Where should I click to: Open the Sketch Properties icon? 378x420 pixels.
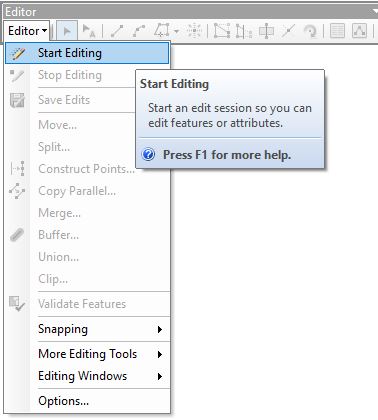(359, 31)
